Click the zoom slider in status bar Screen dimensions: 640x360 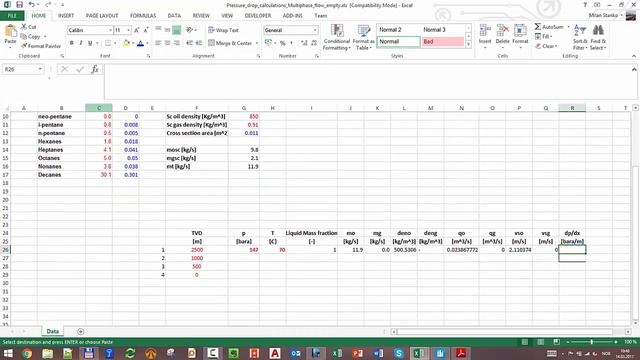(592, 342)
